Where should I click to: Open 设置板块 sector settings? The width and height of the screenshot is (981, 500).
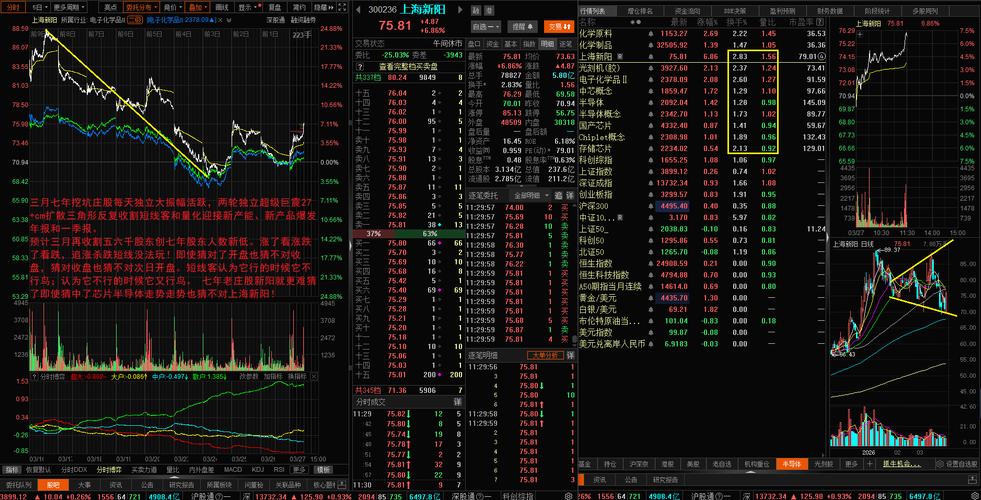(x=960, y=464)
